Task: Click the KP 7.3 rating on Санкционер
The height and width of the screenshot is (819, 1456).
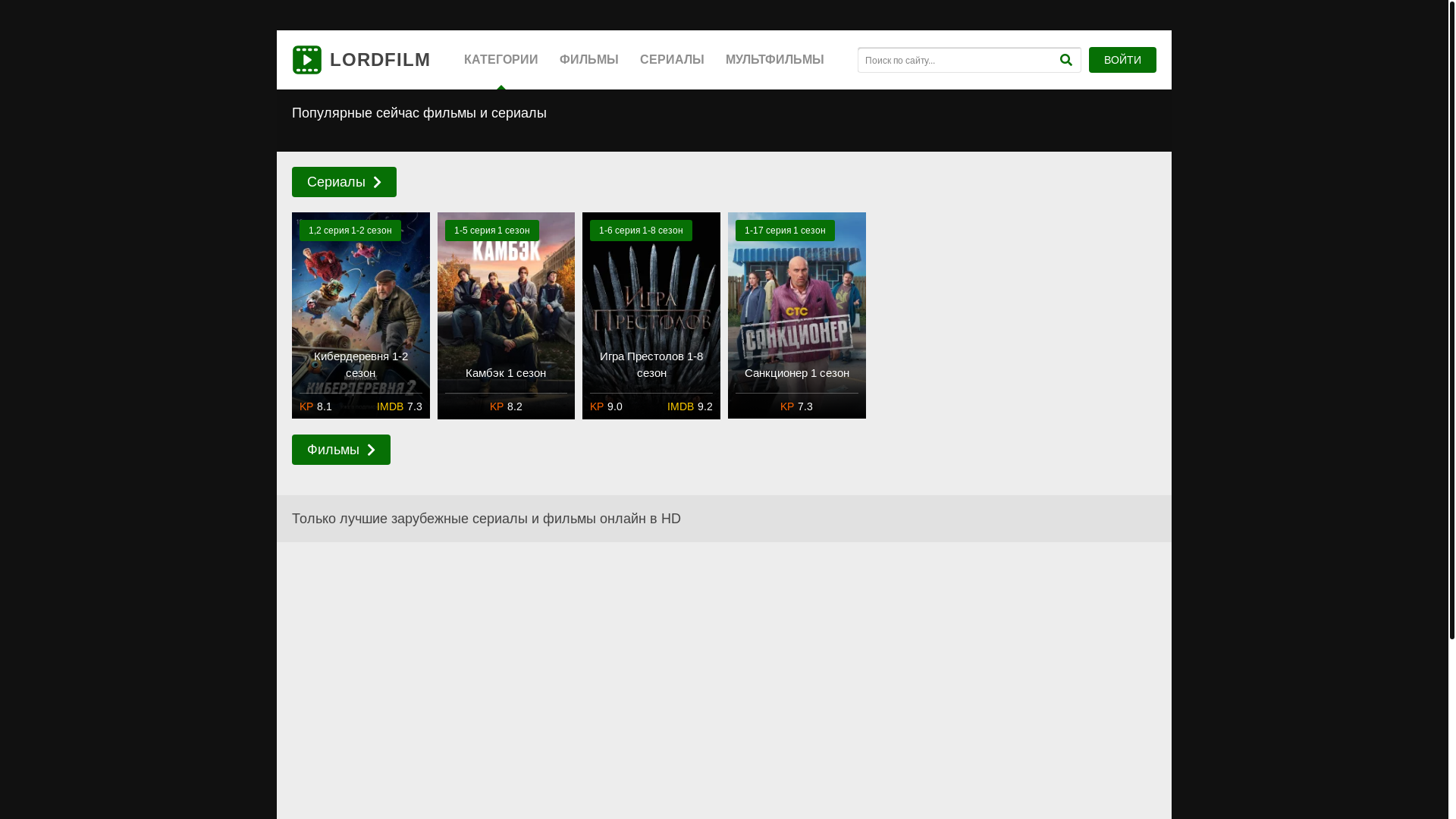Action: 796,406
